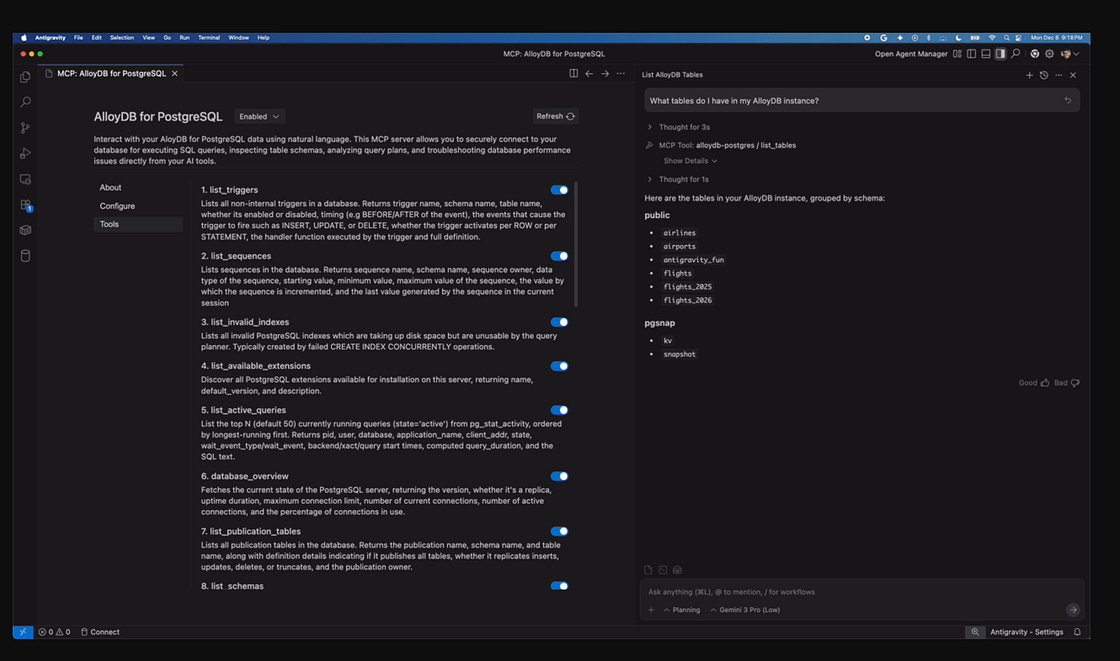Click the zoom magnifier in status bar
Viewport: 1120px width, 661px height.
[975, 632]
